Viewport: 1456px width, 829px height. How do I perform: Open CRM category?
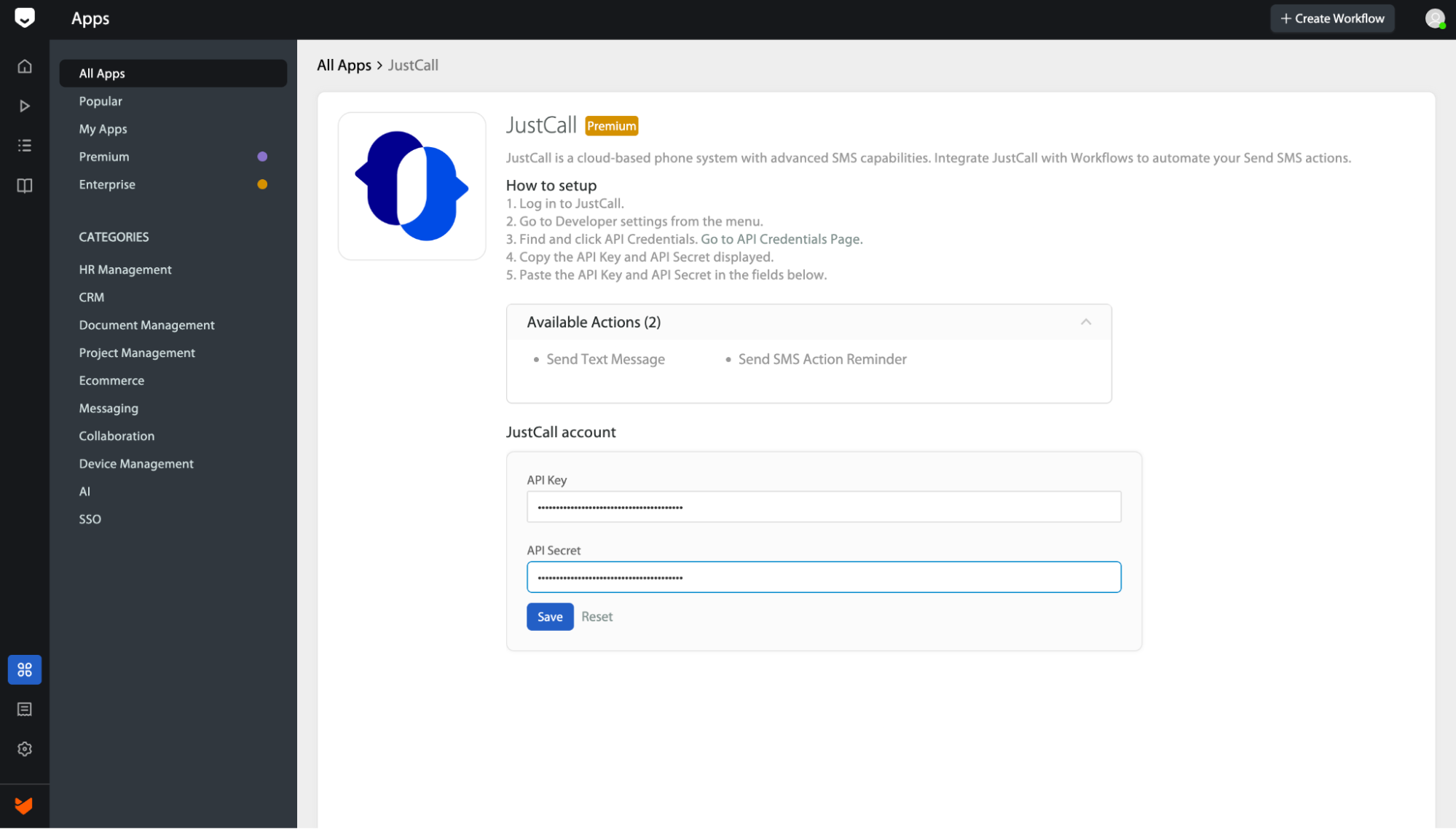pyautogui.click(x=92, y=297)
